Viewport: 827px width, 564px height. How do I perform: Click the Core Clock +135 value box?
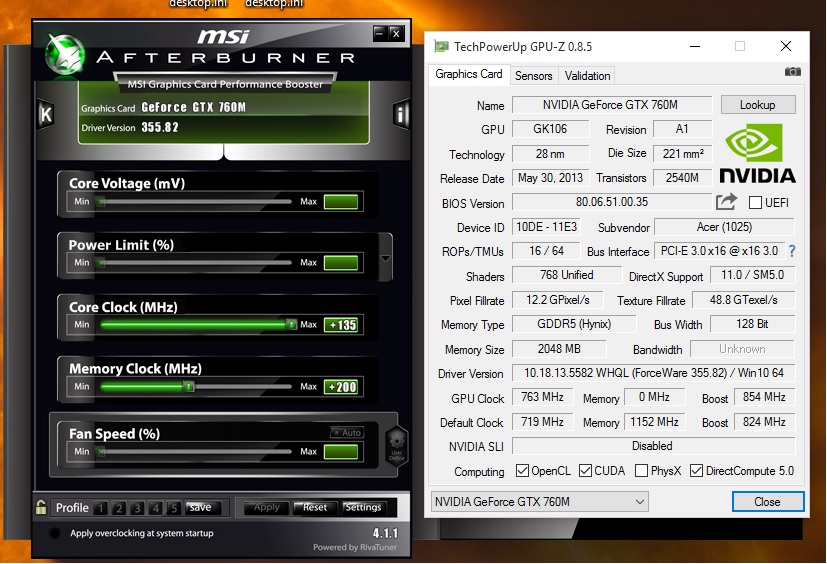click(341, 325)
